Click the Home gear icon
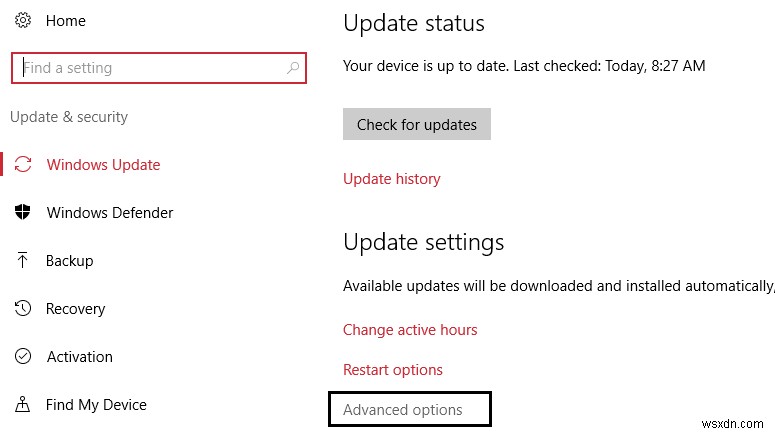 click(x=22, y=20)
